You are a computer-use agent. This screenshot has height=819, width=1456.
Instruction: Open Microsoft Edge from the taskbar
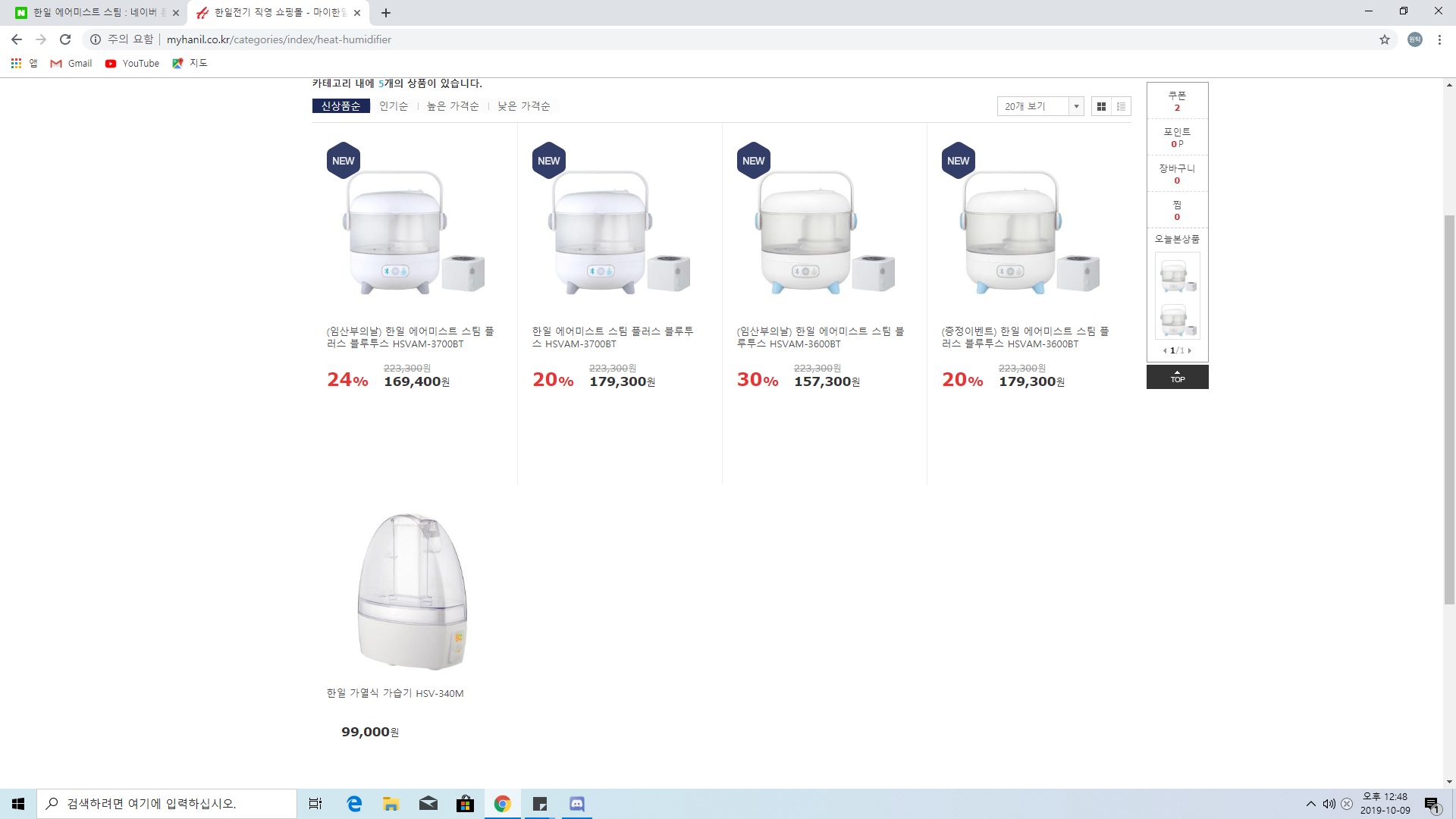pos(354,804)
